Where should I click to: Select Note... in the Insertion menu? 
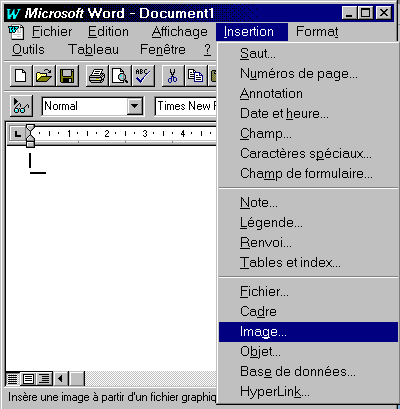point(308,203)
